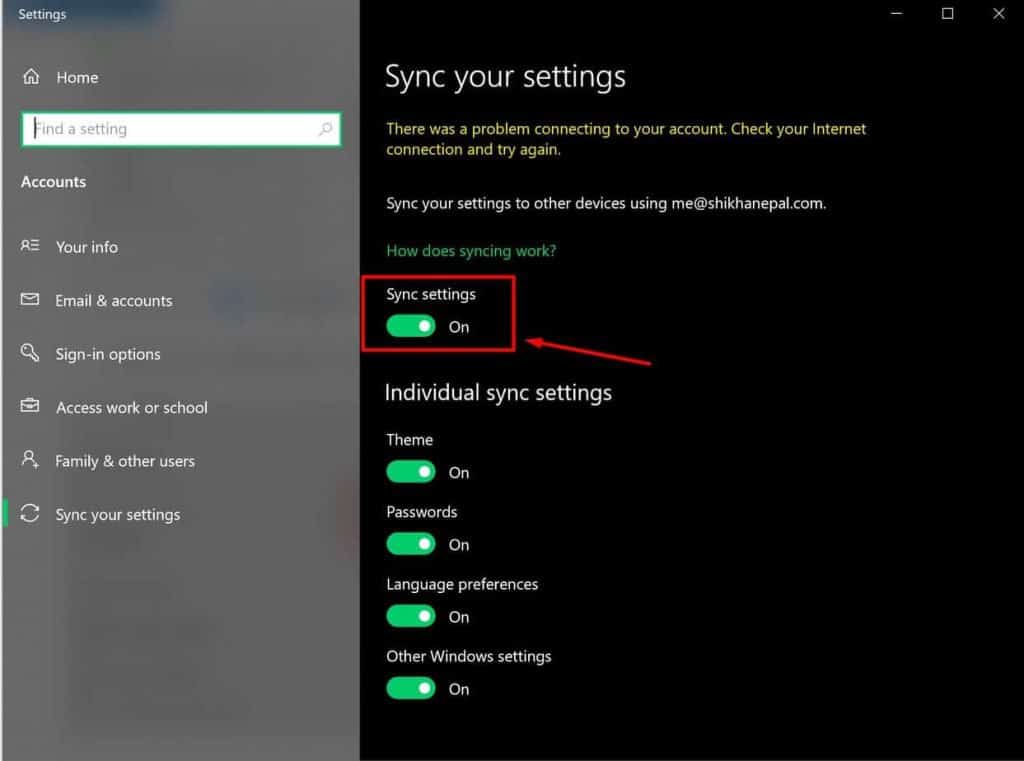1024x761 pixels.
Task: Click the 'Individual sync settings' heading
Action: pyautogui.click(x=498, y=393)
